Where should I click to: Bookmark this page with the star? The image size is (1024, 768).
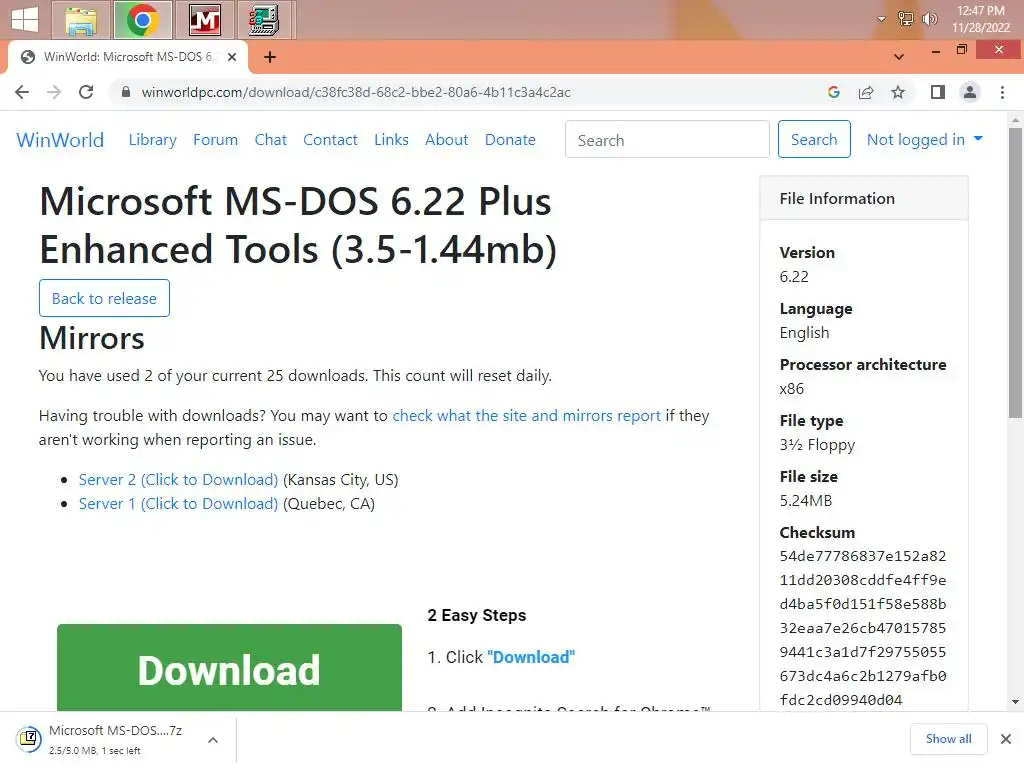(898, 92)
